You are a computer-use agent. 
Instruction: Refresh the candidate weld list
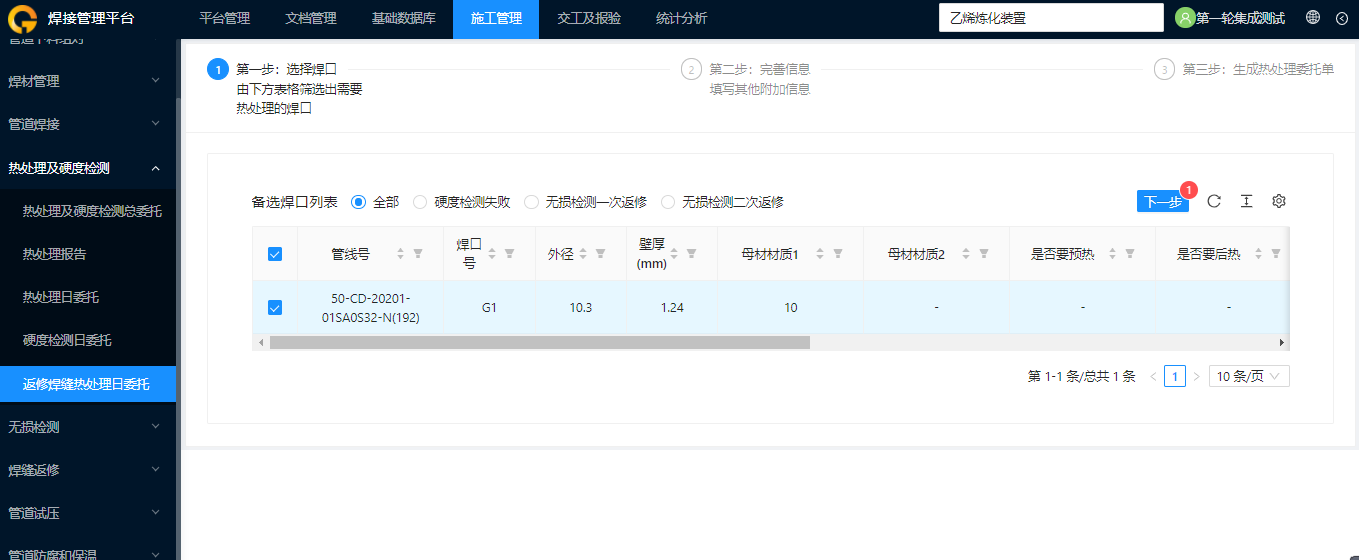pyautogui.click(x=1214, y=201)
